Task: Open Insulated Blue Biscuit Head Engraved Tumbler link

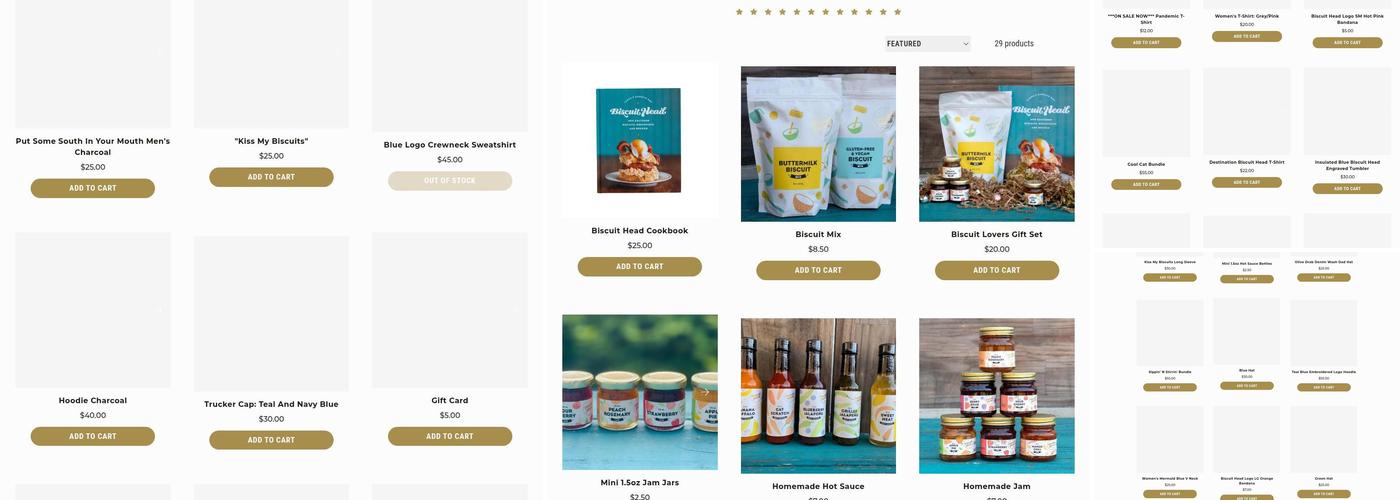Action: point(1347,164)
